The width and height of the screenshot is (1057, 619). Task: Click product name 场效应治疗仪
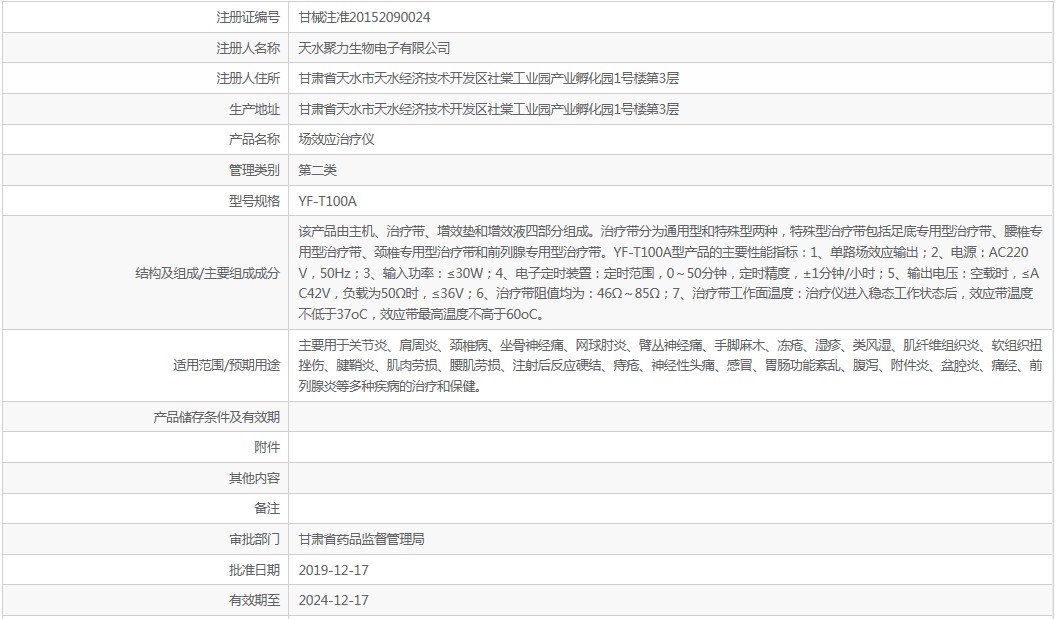click(336, 140)
